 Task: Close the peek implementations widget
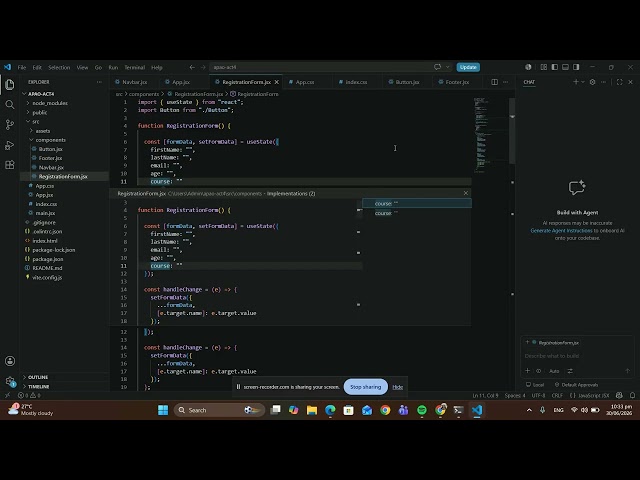tap(466, 193)
